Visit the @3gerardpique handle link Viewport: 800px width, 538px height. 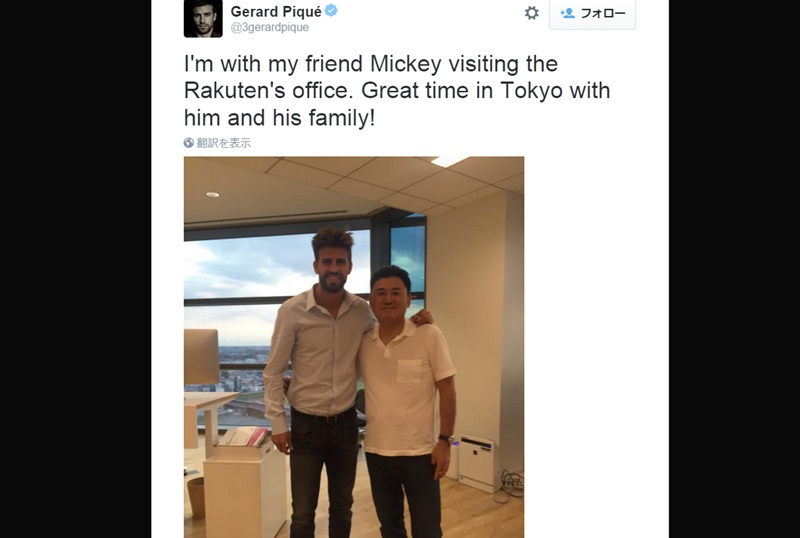point(270,28)
